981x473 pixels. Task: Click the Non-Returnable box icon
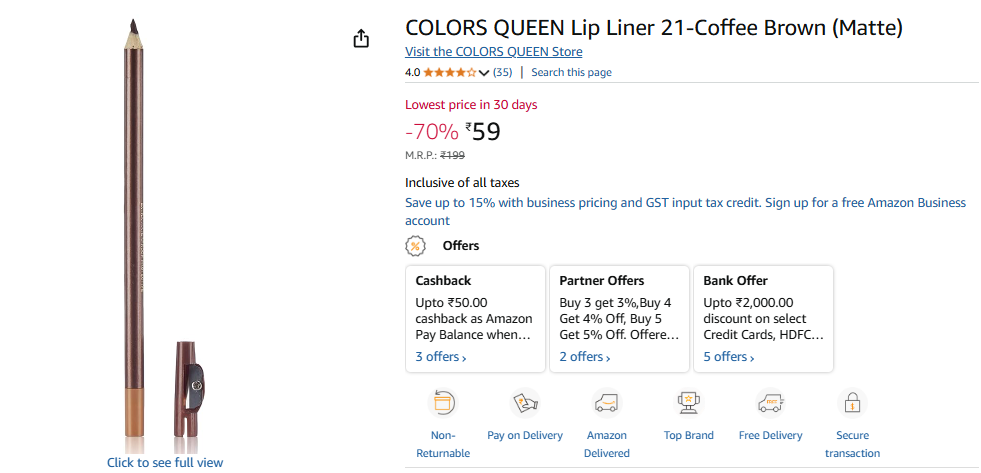click(443, 404)
